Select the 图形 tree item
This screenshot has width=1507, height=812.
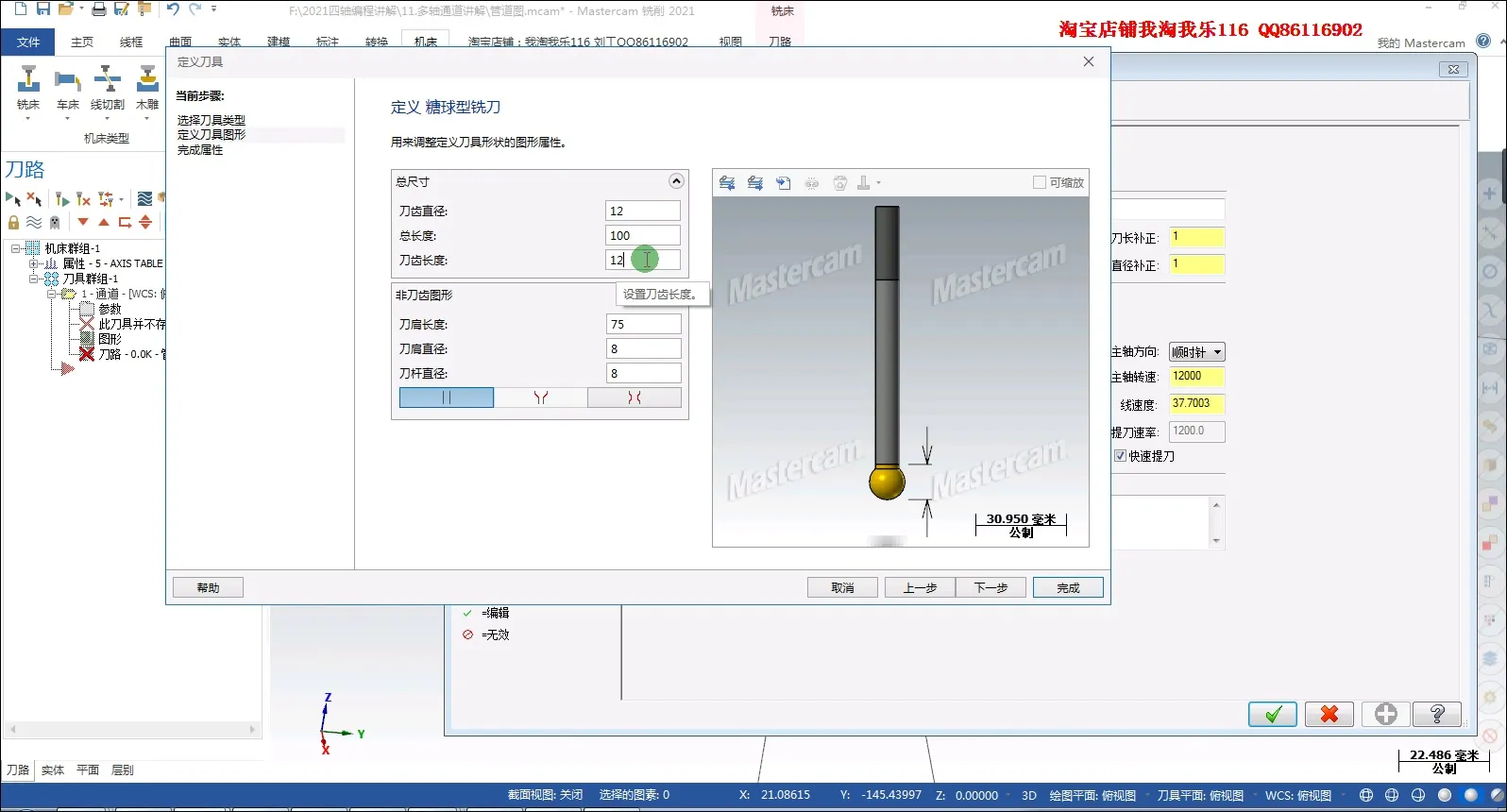110,339
